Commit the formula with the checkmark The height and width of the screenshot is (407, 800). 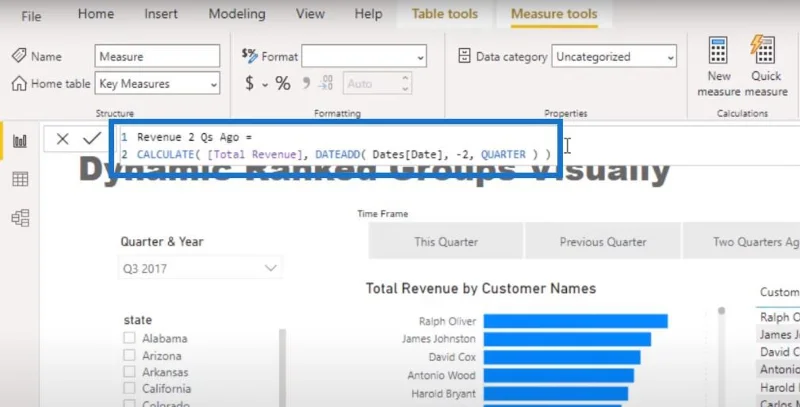(92, 138)
